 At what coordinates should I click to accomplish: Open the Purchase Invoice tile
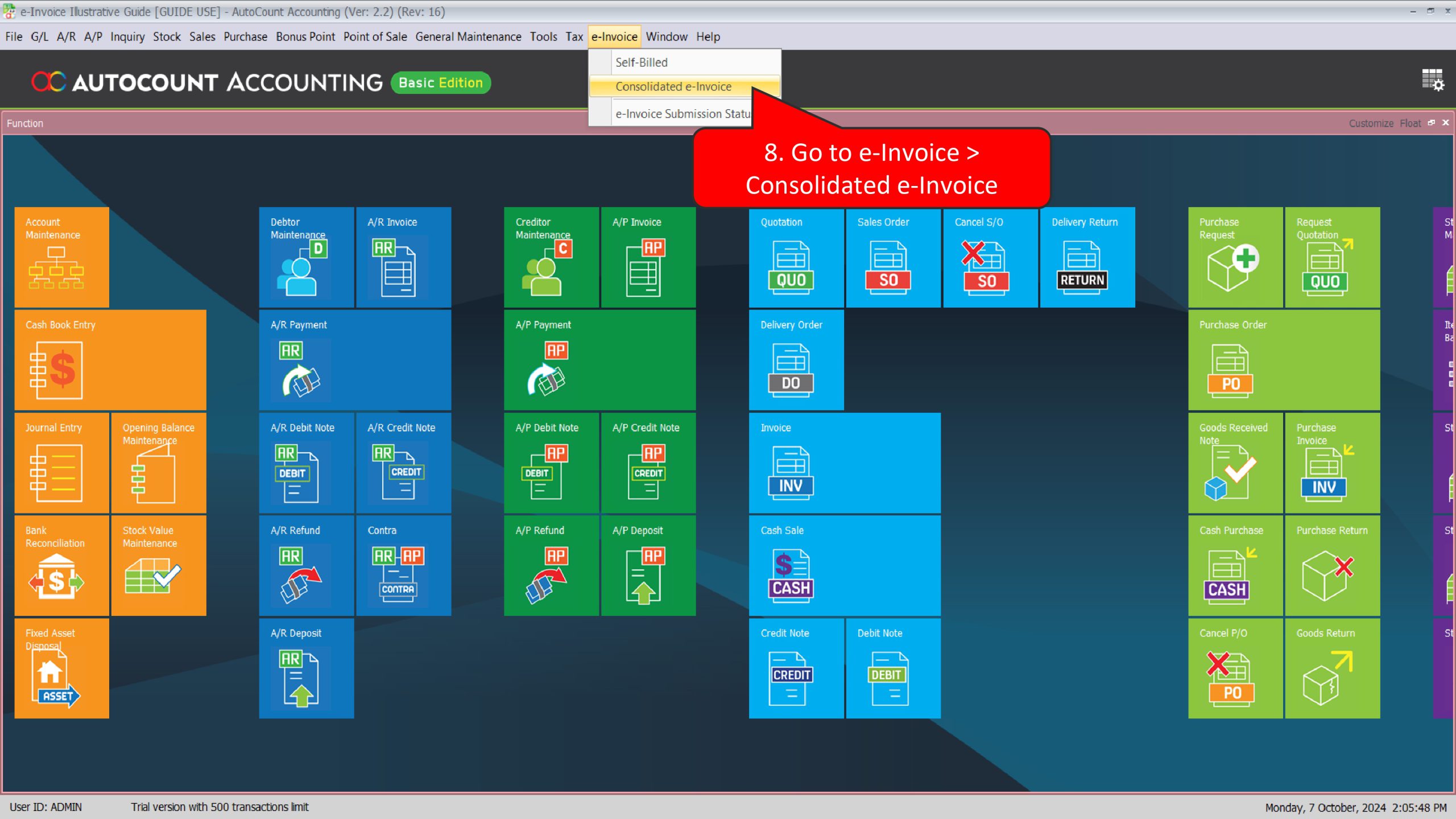pyautogui.click(x=1333, y=463)
